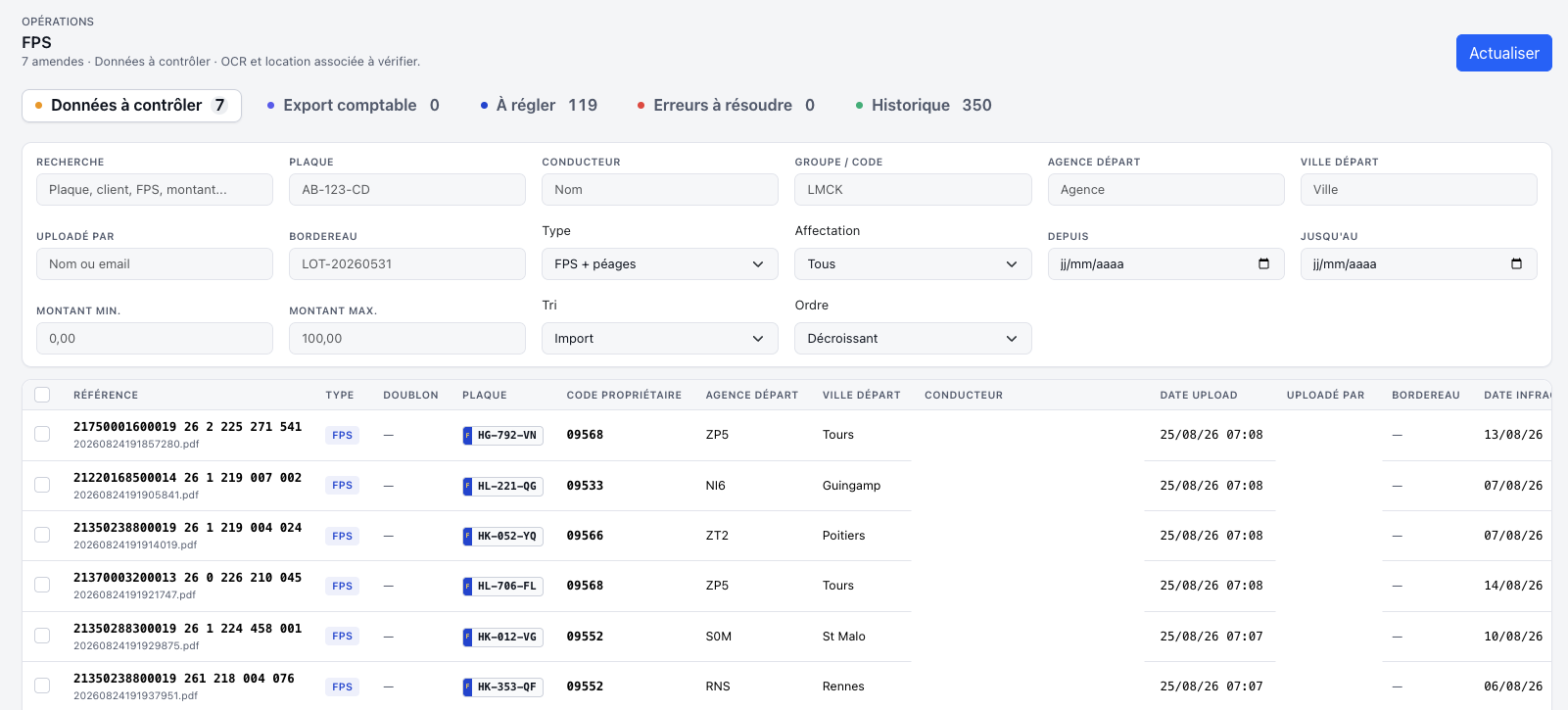Open calendar picker in Depuis date field
Screen dimensions: 1568x710
(x=1263, y=263)
